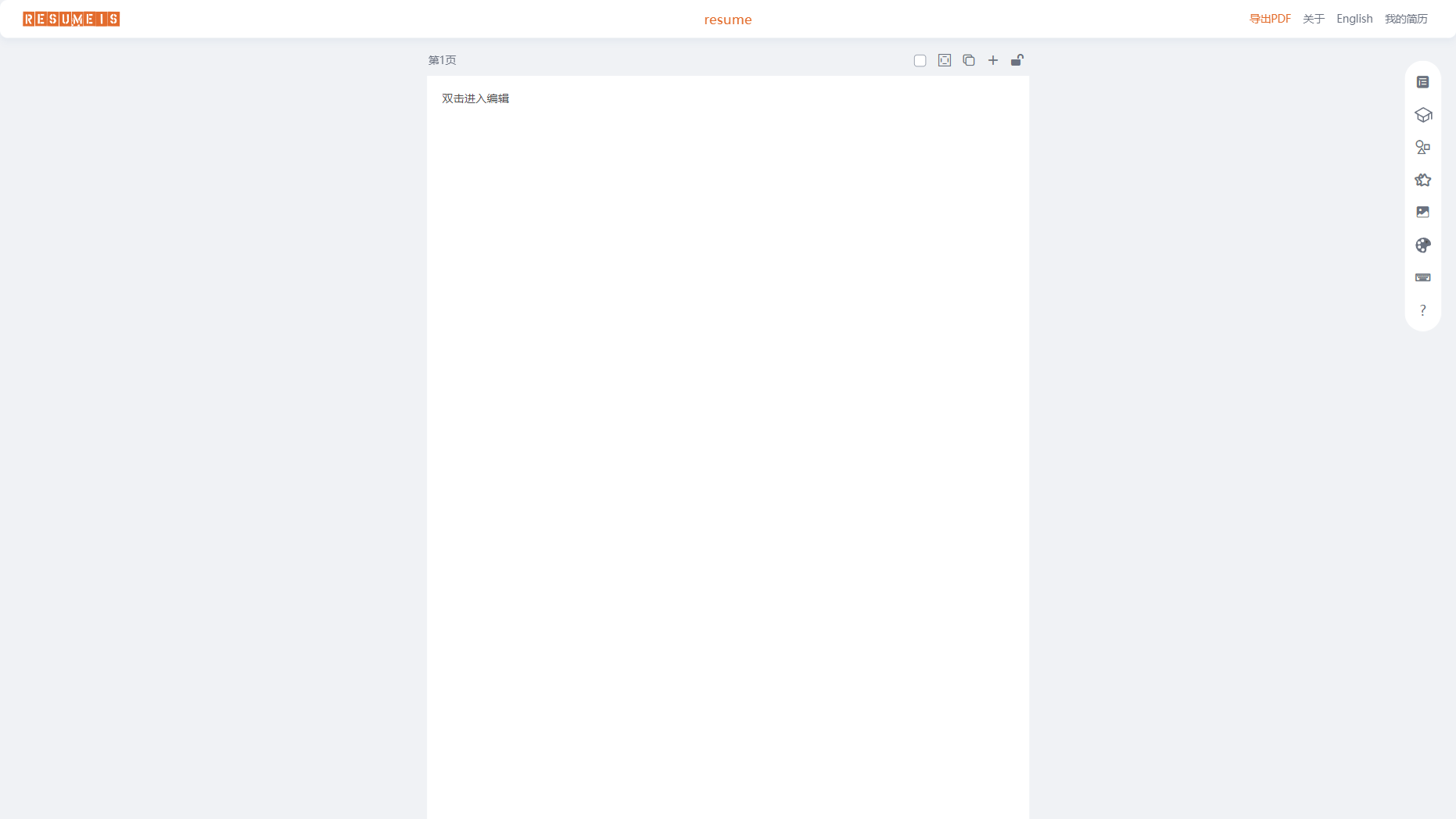The image size is (1456, 819).
Task: Click the keyboard shortcuts icon
Action: [1422, 277]
